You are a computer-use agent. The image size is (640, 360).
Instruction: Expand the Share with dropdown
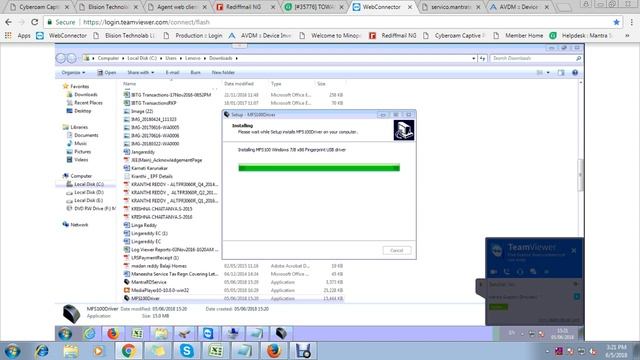pyautogui.click(x=140, y=73)
